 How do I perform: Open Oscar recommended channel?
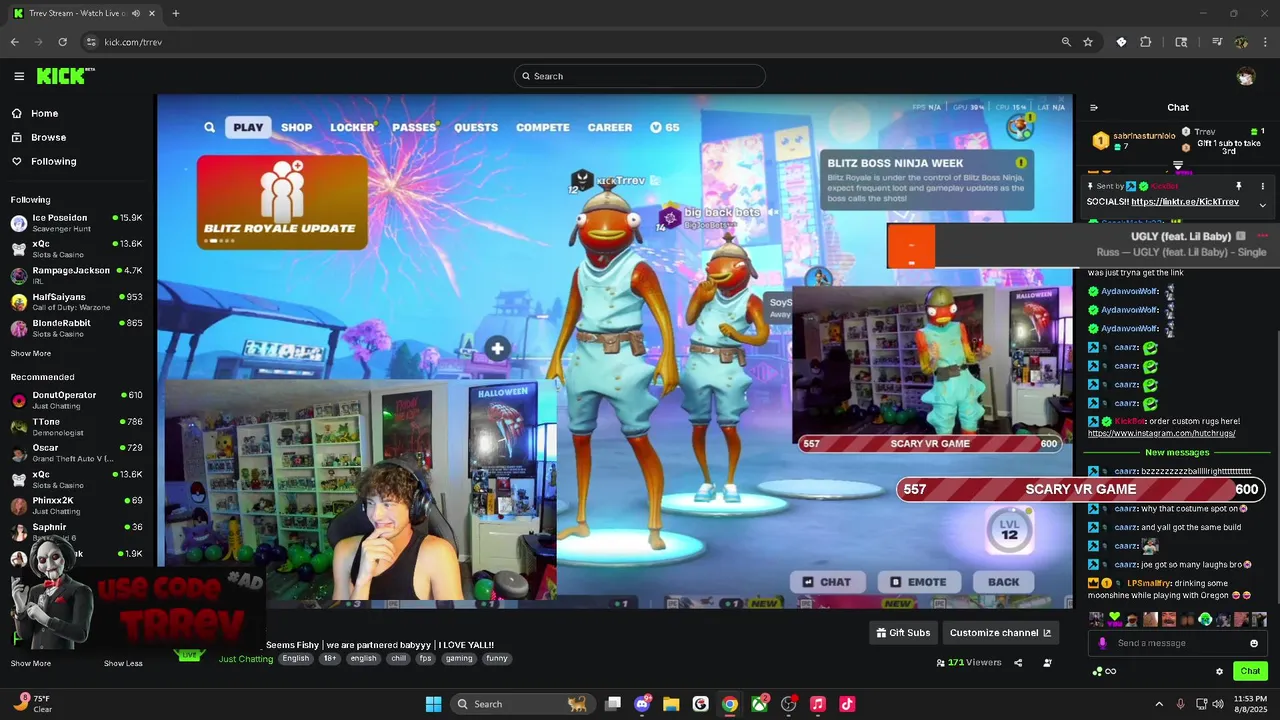pos(77,453)
